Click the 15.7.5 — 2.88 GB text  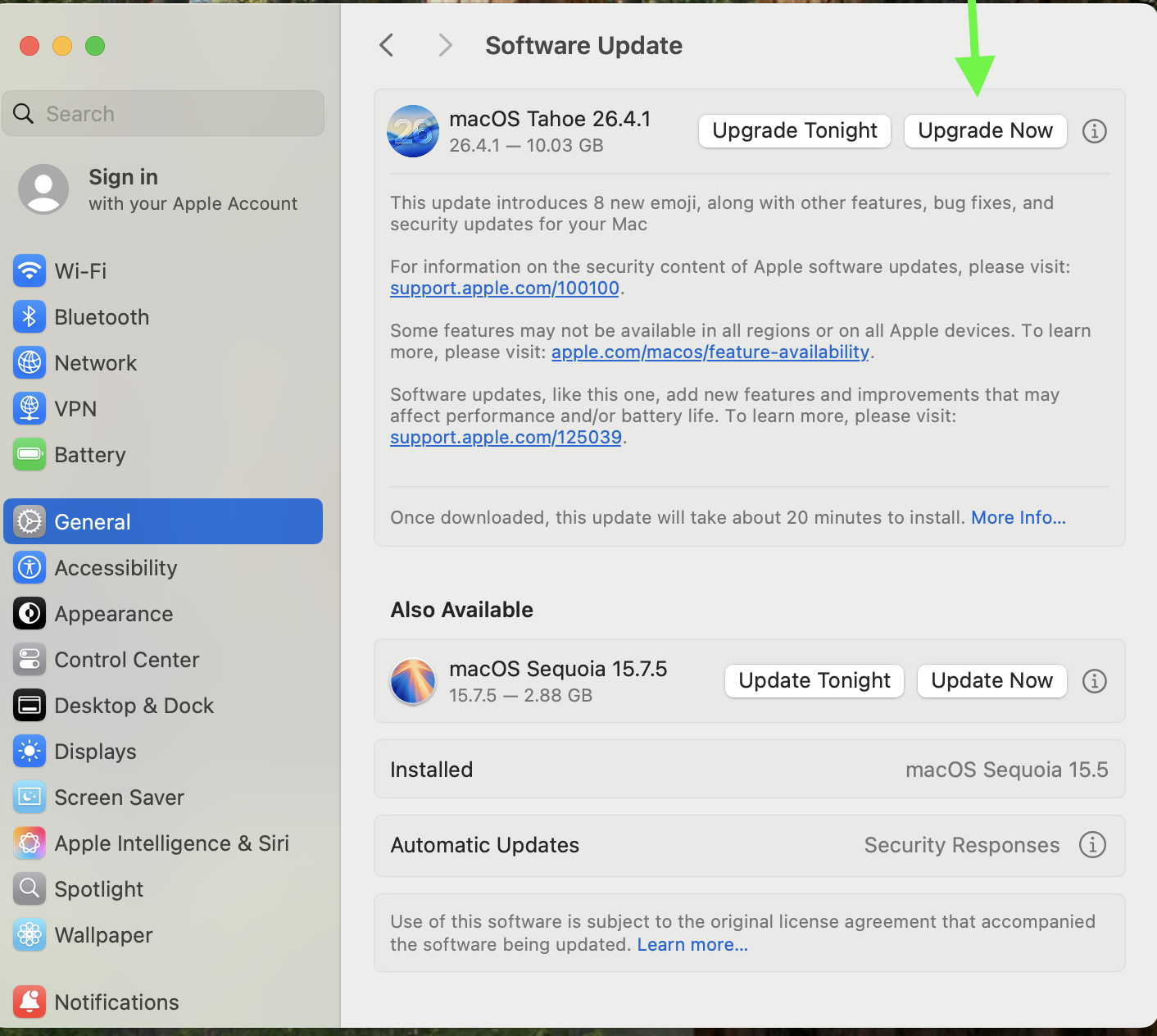[x=521, y=696]
